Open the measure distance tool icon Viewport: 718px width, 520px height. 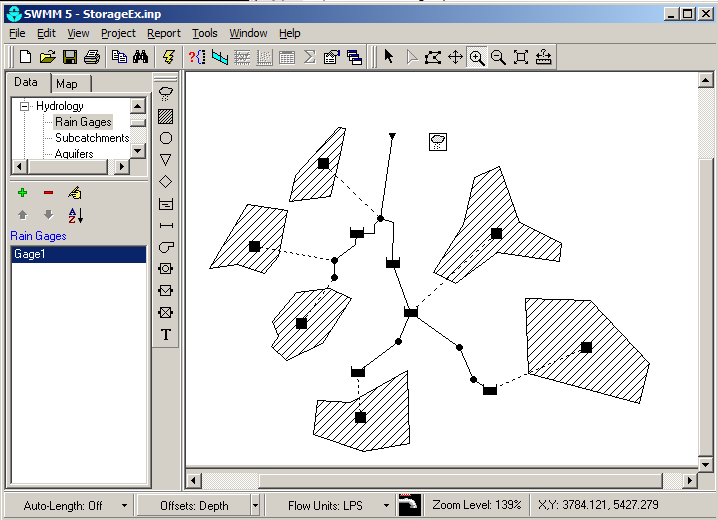[544, 57]
